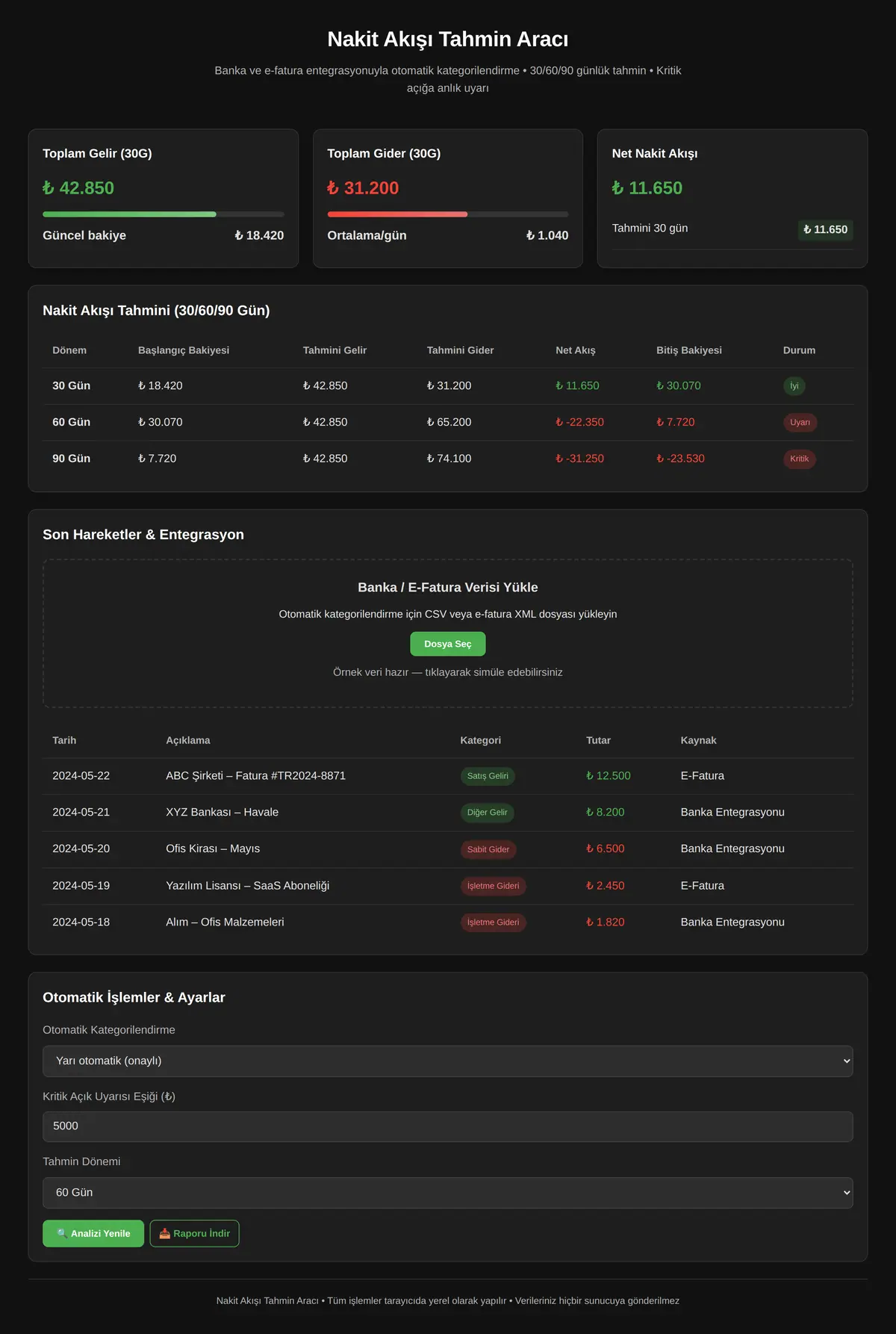This screenshot has width=896, height=1334.
Task: Click the Bitiş Bakiyesi column header
Action: point(689,350)
